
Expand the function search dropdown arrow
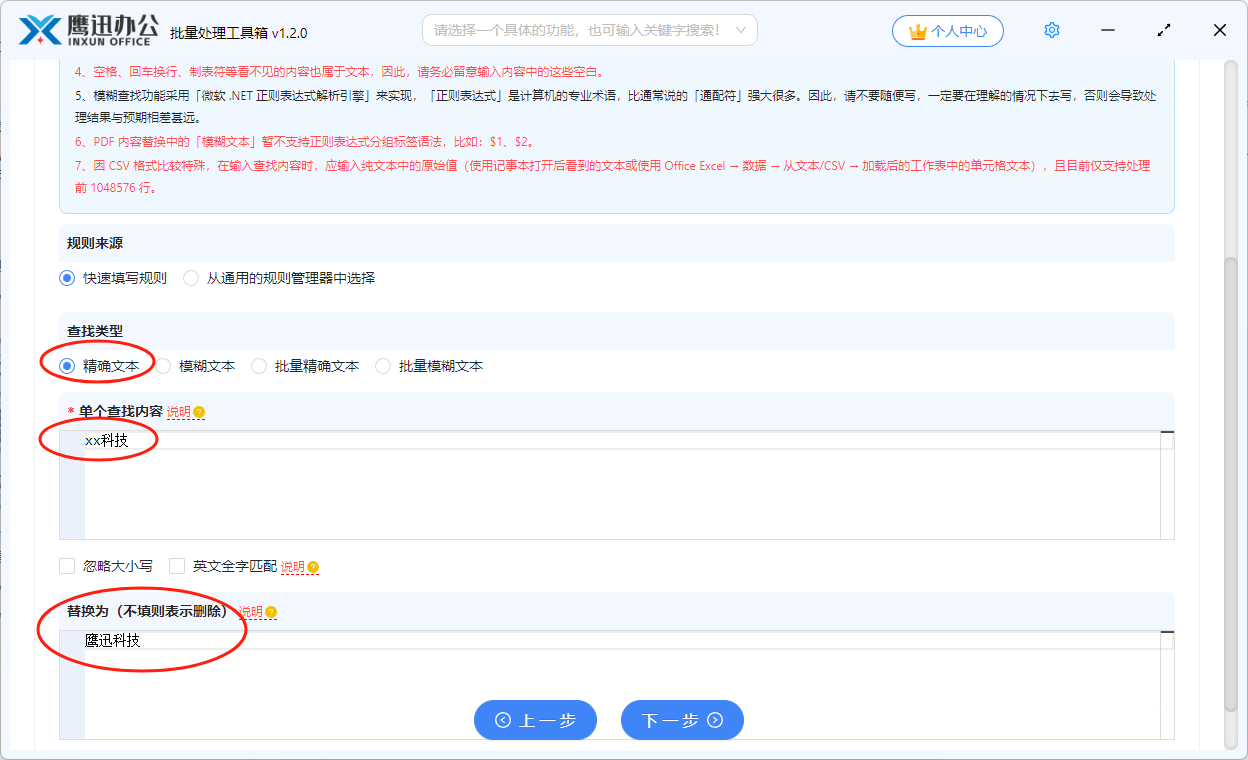pos(741,31)
